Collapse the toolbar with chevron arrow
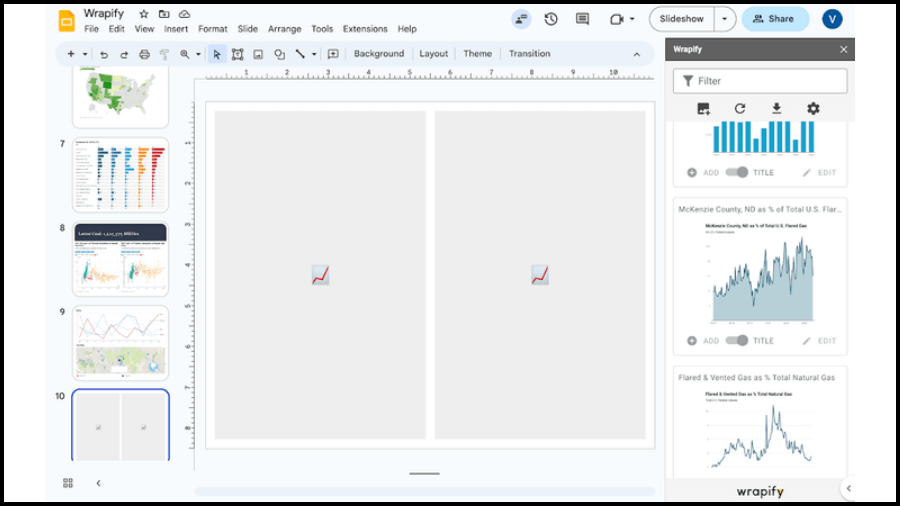The image size is (900, 506). [x=637, y=54]
